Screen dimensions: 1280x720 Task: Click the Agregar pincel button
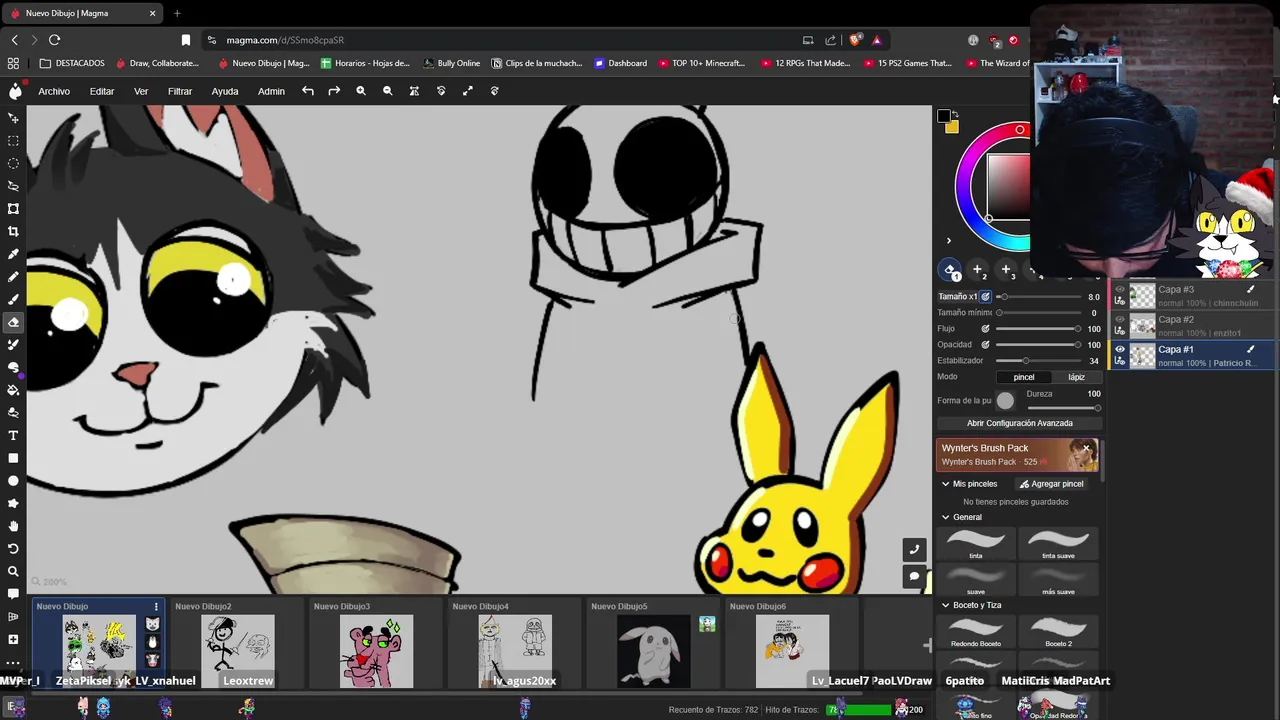tap(1051, 484)
